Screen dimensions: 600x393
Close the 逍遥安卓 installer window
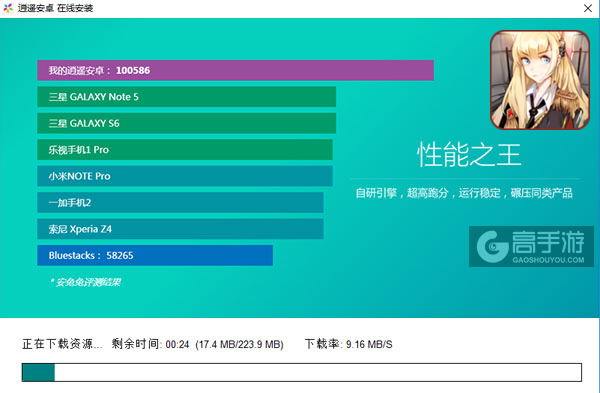588,8
